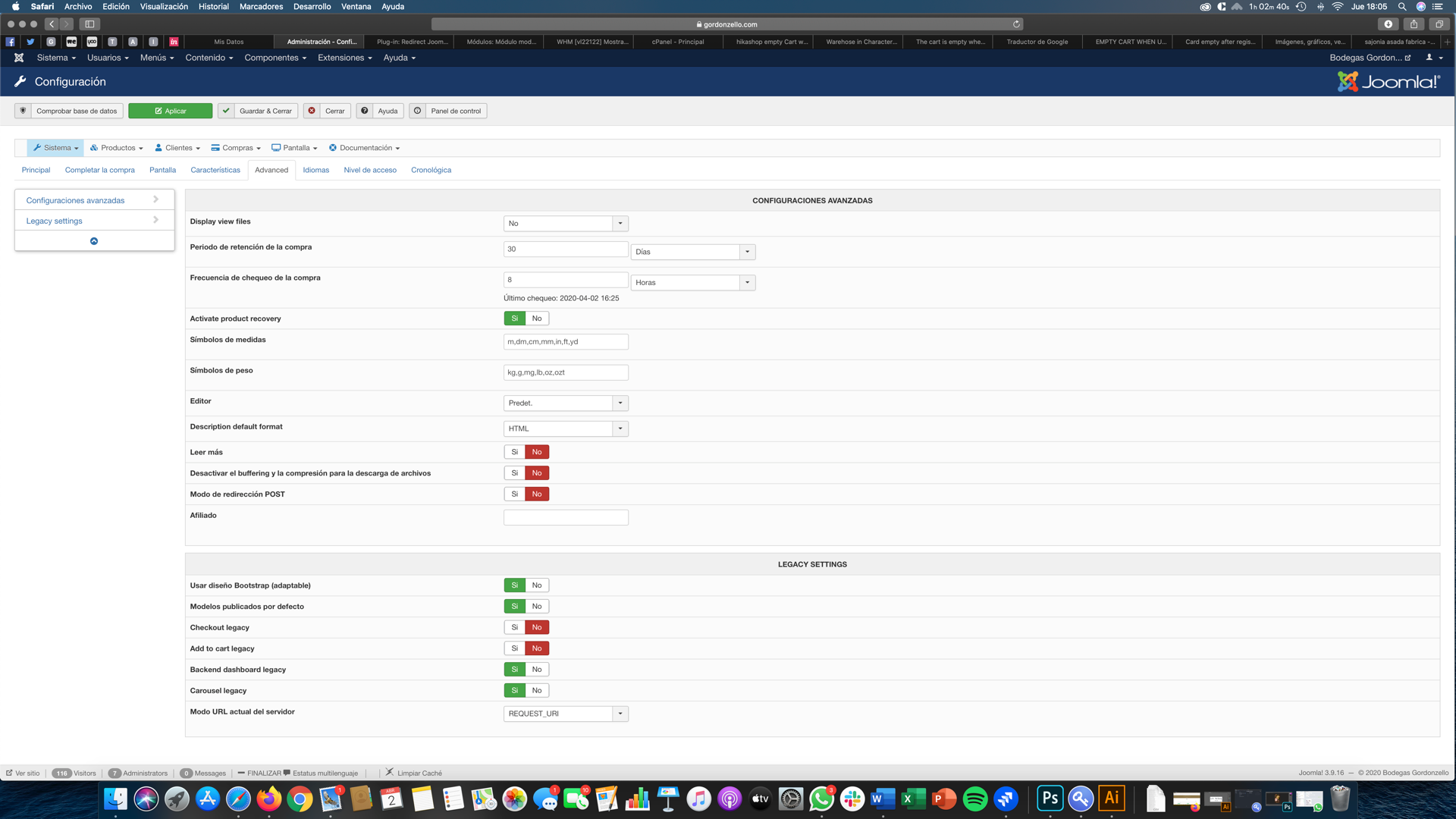This screenshot has height=819, width=1456.
Task: Click the Safari share icon
Action: pos(1414,24)
